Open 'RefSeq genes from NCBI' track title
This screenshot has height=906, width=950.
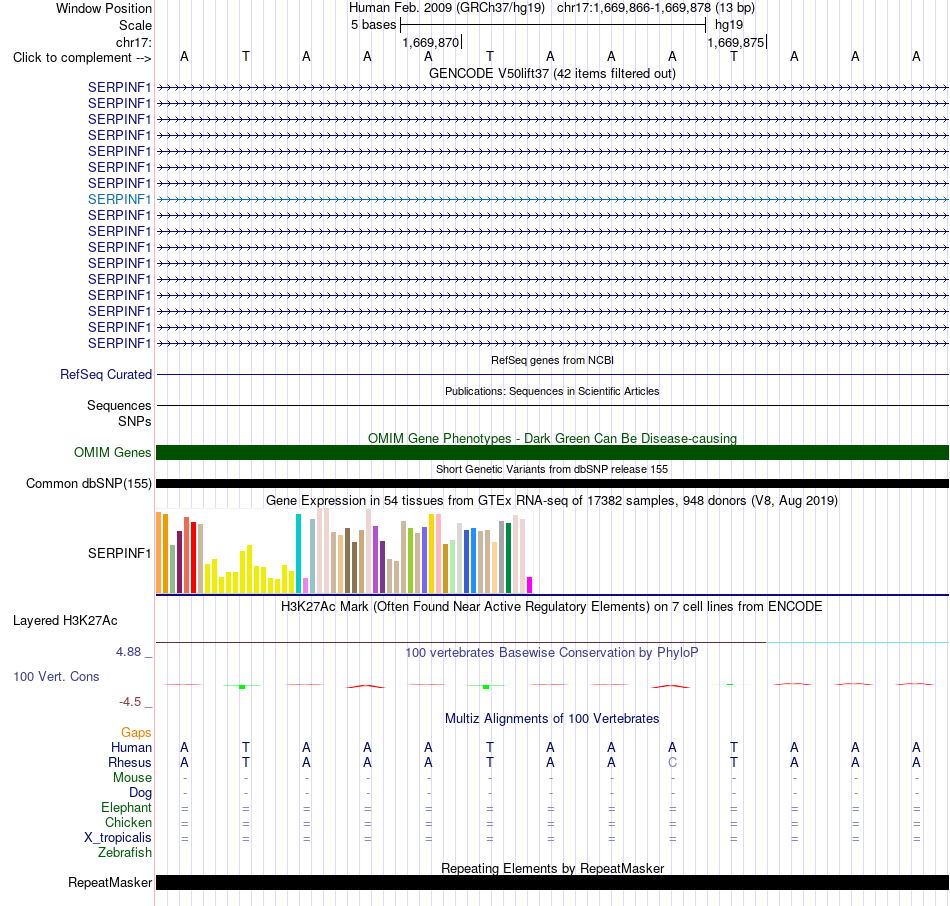coord(552,360)
